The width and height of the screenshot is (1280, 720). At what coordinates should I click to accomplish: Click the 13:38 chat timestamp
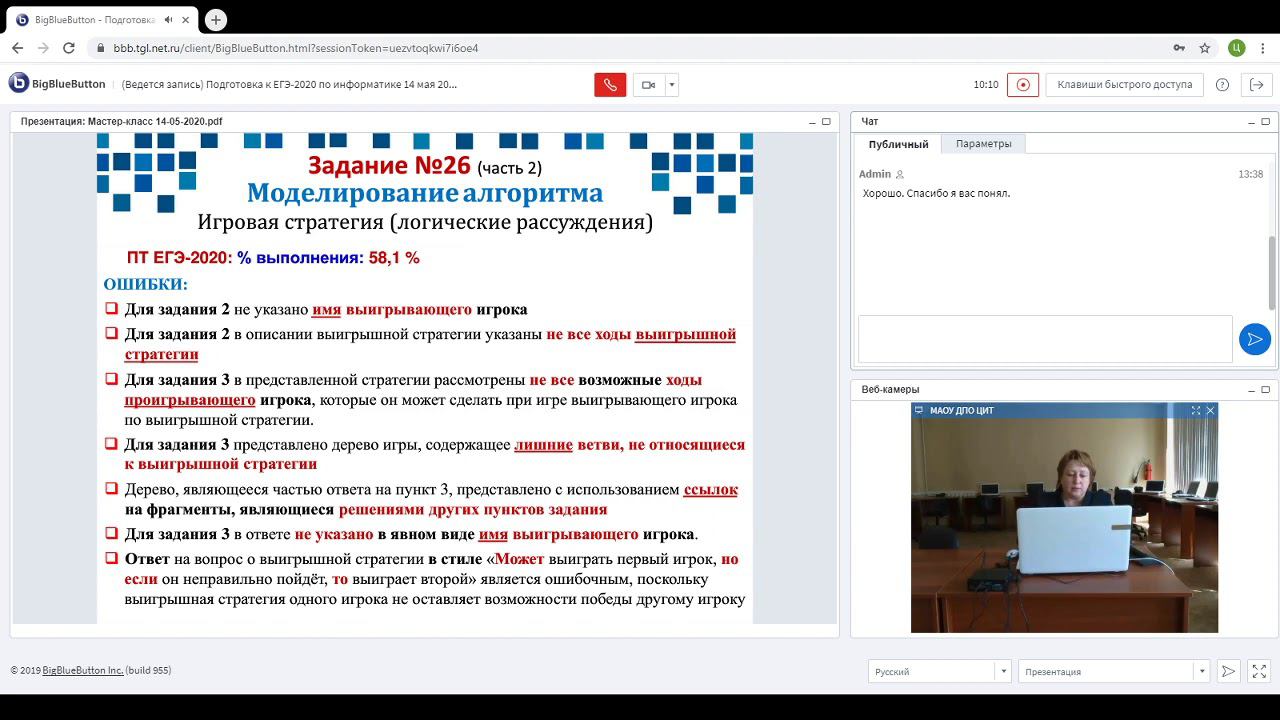click(1250, 174)
